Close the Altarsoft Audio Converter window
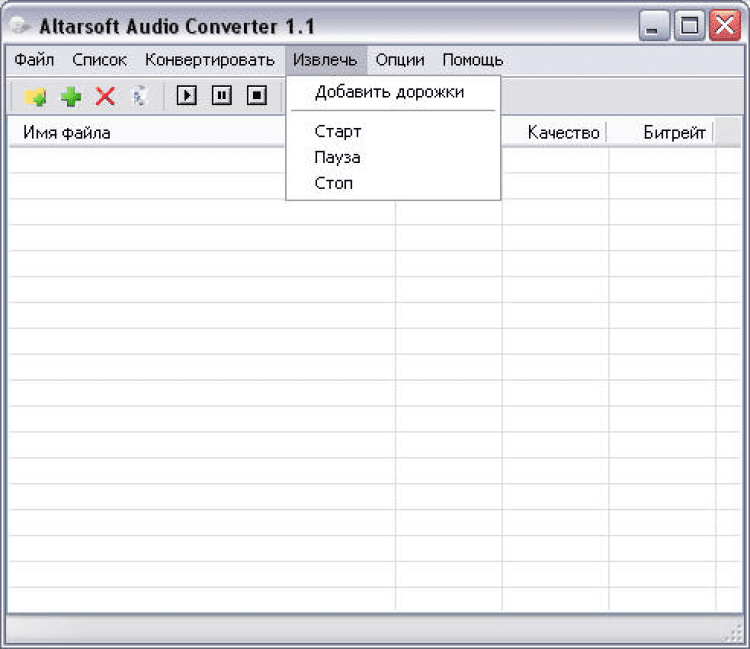The width and height of the screenshot is (750, 649). click(x=725, y=25)
